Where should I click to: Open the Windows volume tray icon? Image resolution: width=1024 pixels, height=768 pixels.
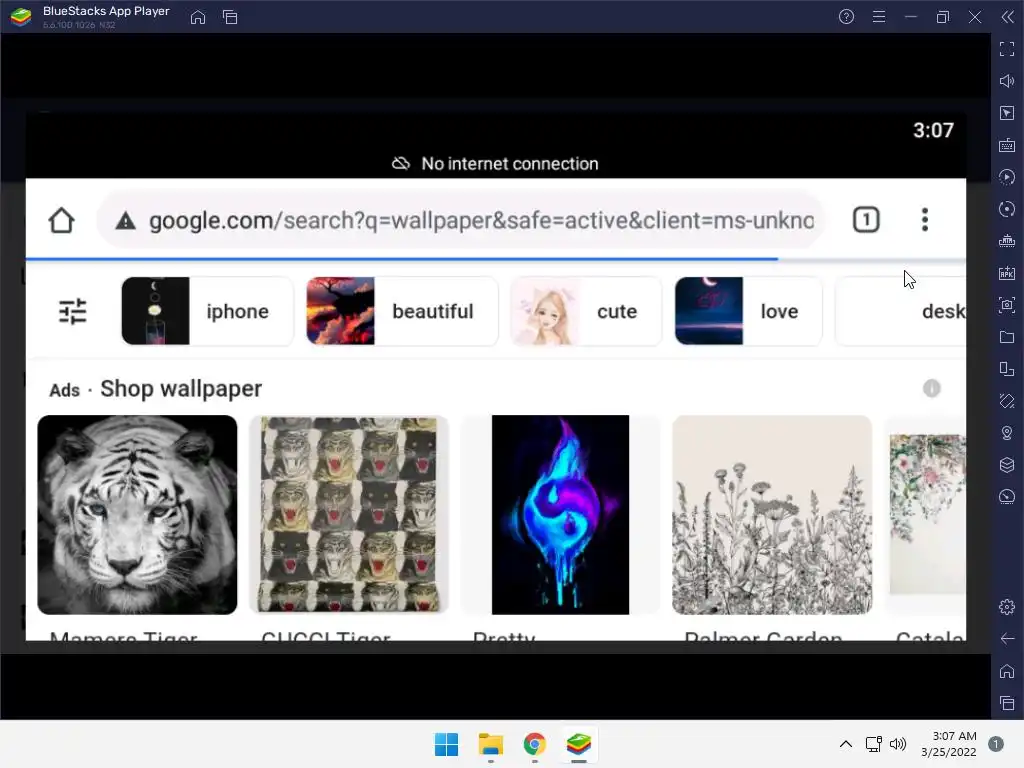tap(898, 744)
